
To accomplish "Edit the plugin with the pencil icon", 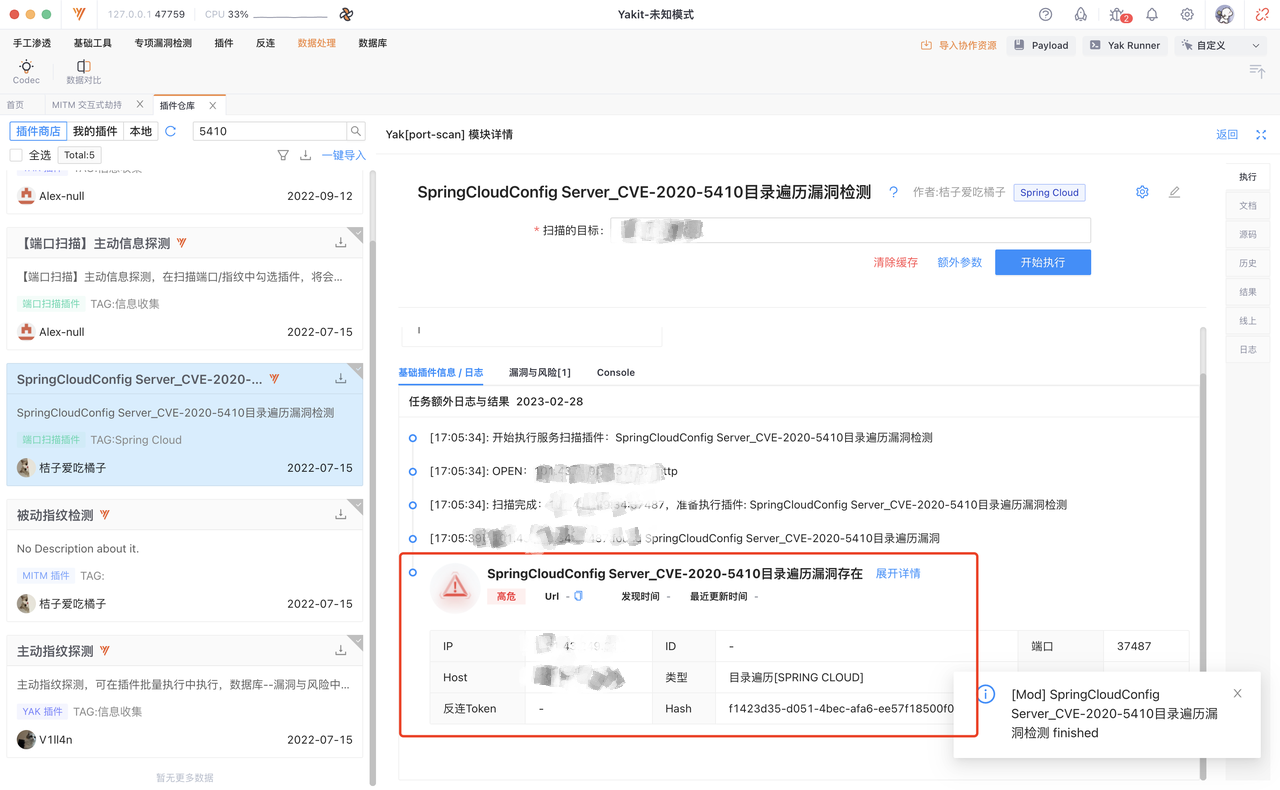I will pyautogui.click(x=1174, y=192).
